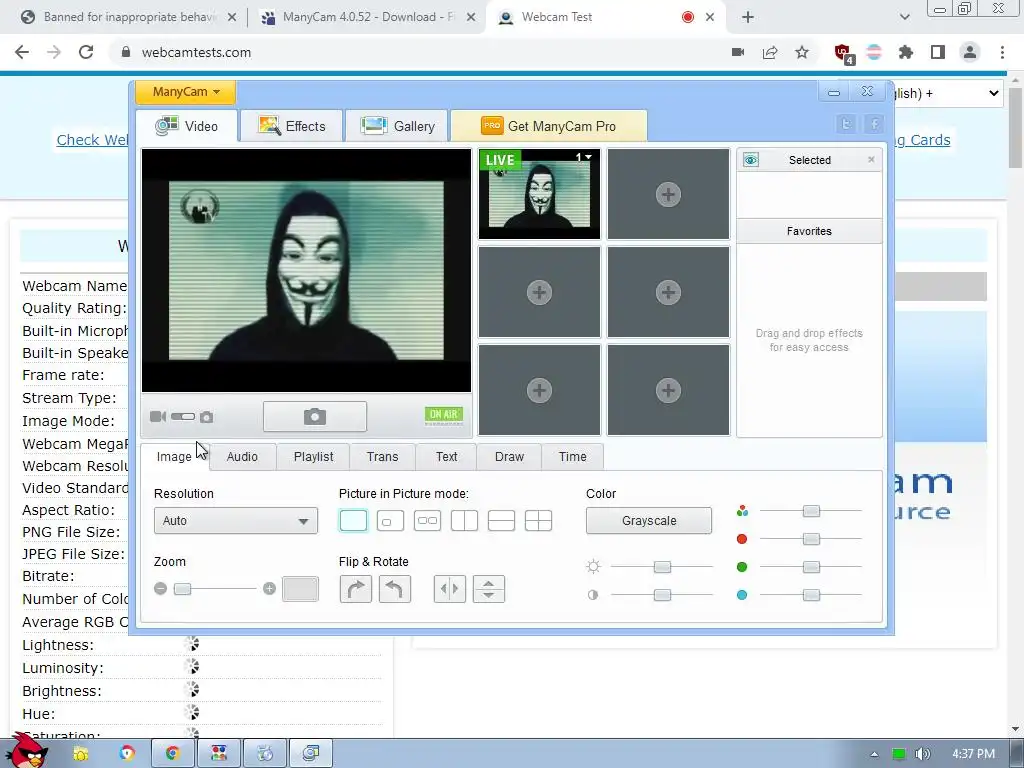Open the Audio settings tab

click(242, 456)
